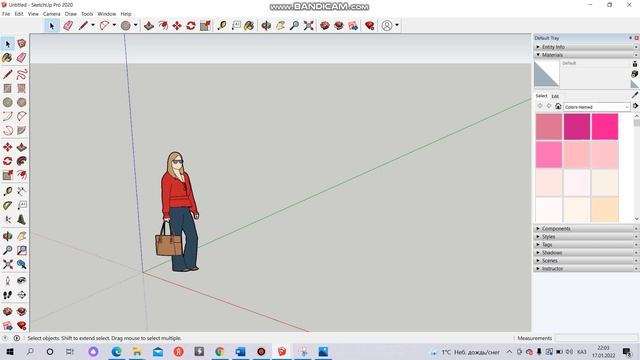
Task: Open the Windows Start menu
Action: (10, 351)
